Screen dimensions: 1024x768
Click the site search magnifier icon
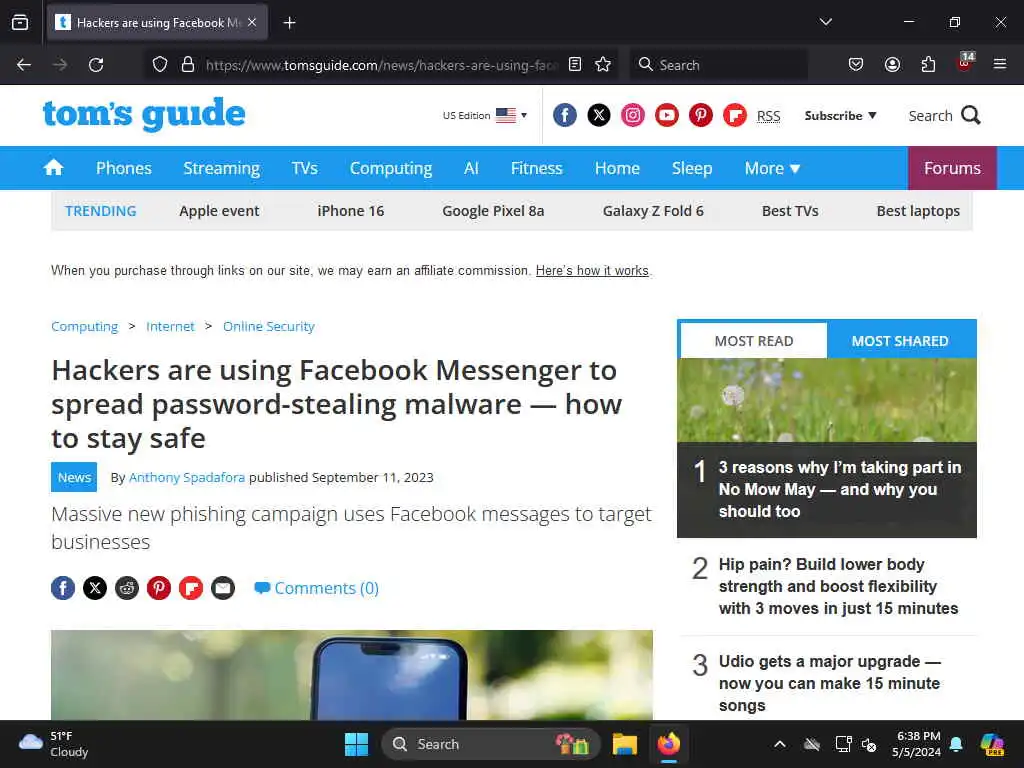tap(971, 116)
